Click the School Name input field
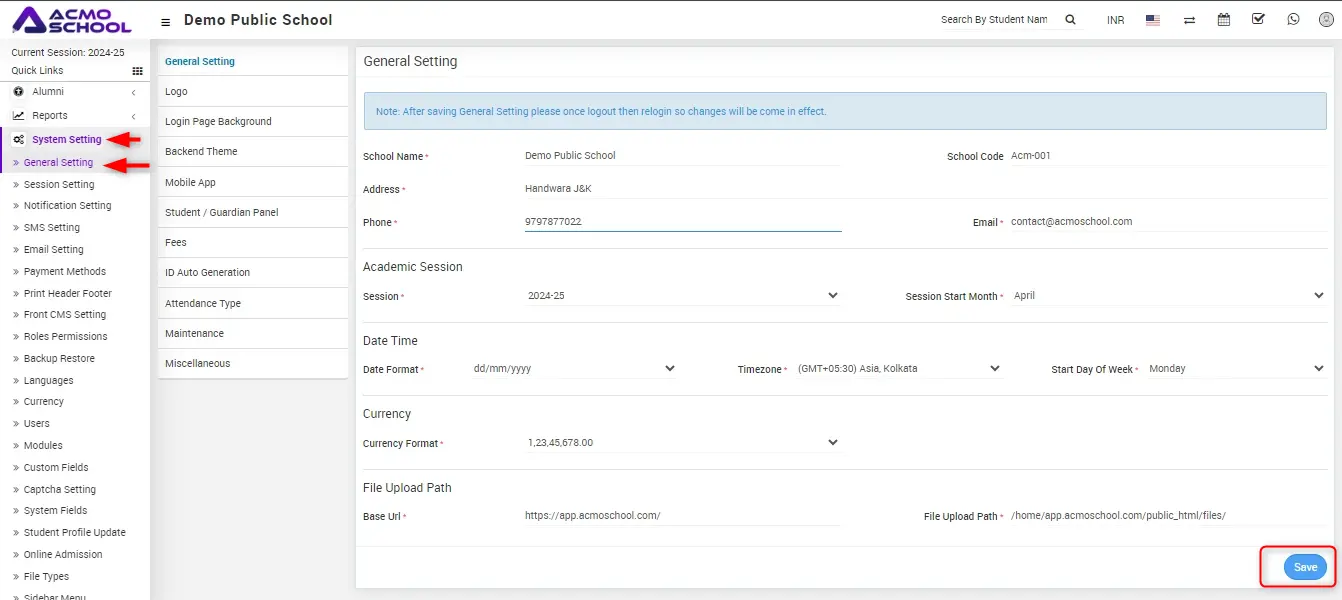Image resolution: width=1342 pixels, height=600 pixels. 680,156
